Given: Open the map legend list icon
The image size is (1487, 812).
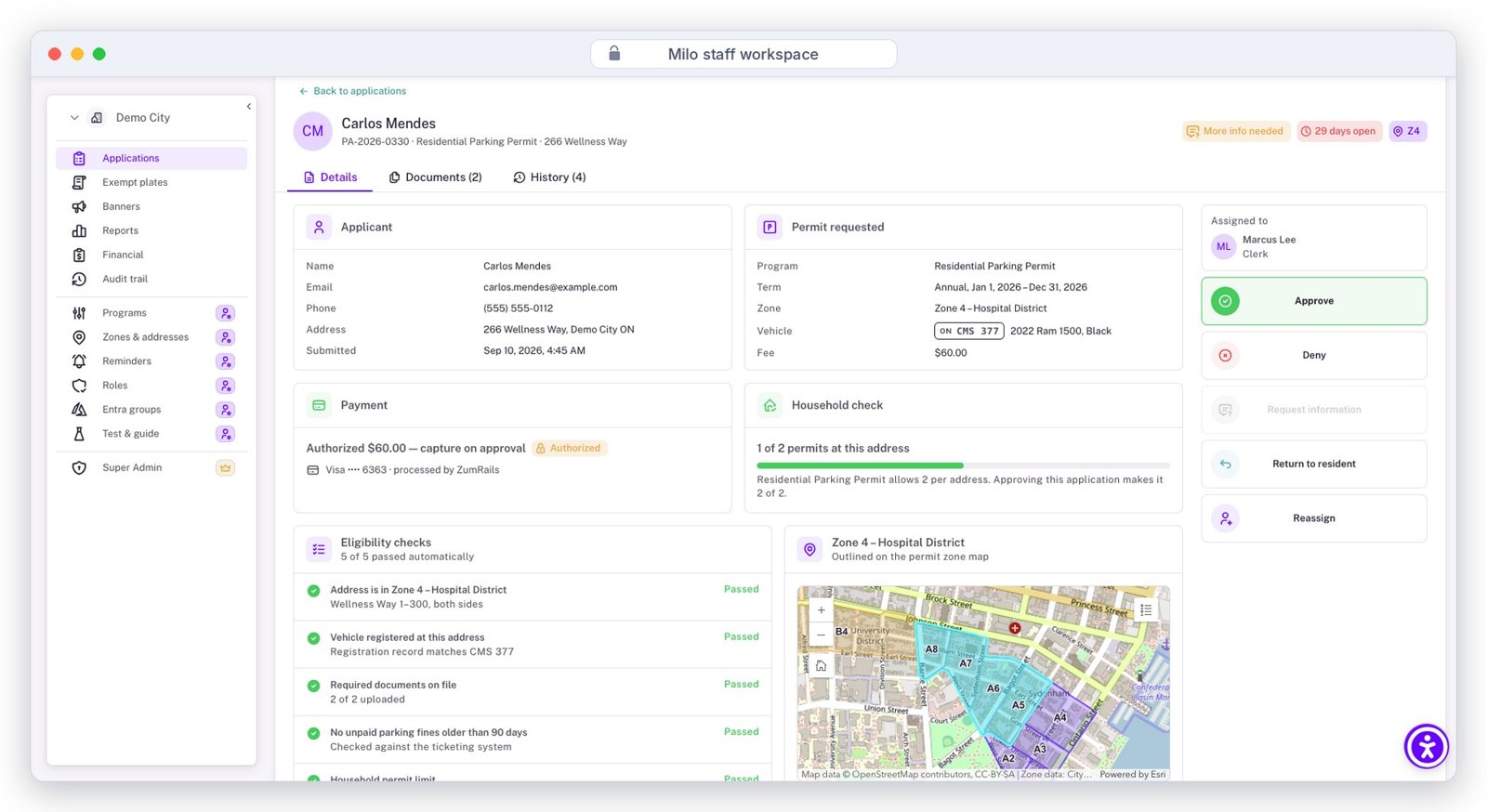Looking at the screenshot, I should pyautogui.click(x=1146, y=610).
